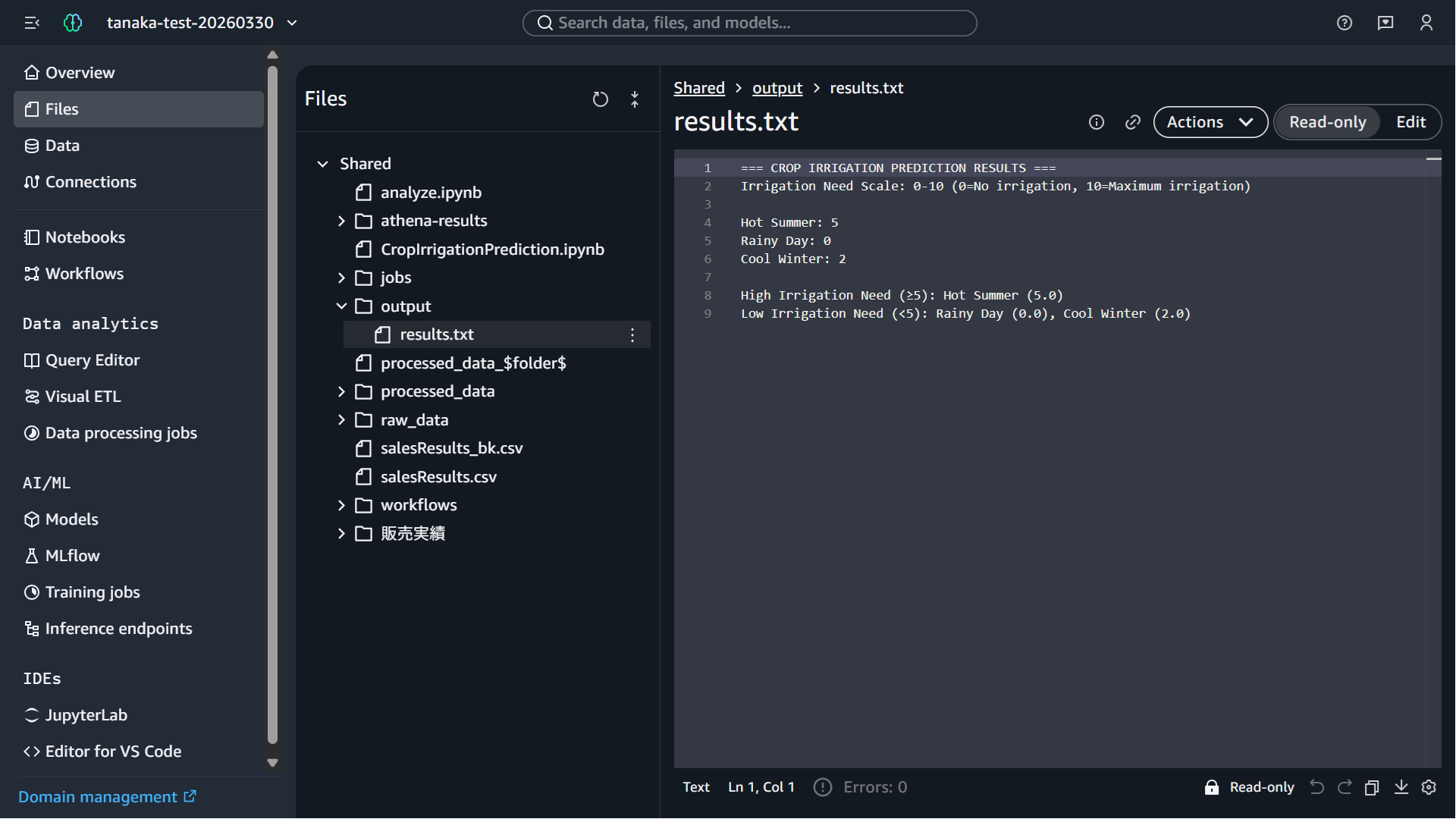This screenshot has height=819, width=1456.
Task: Open Workflows in sidebar
Action: (139, 274)
